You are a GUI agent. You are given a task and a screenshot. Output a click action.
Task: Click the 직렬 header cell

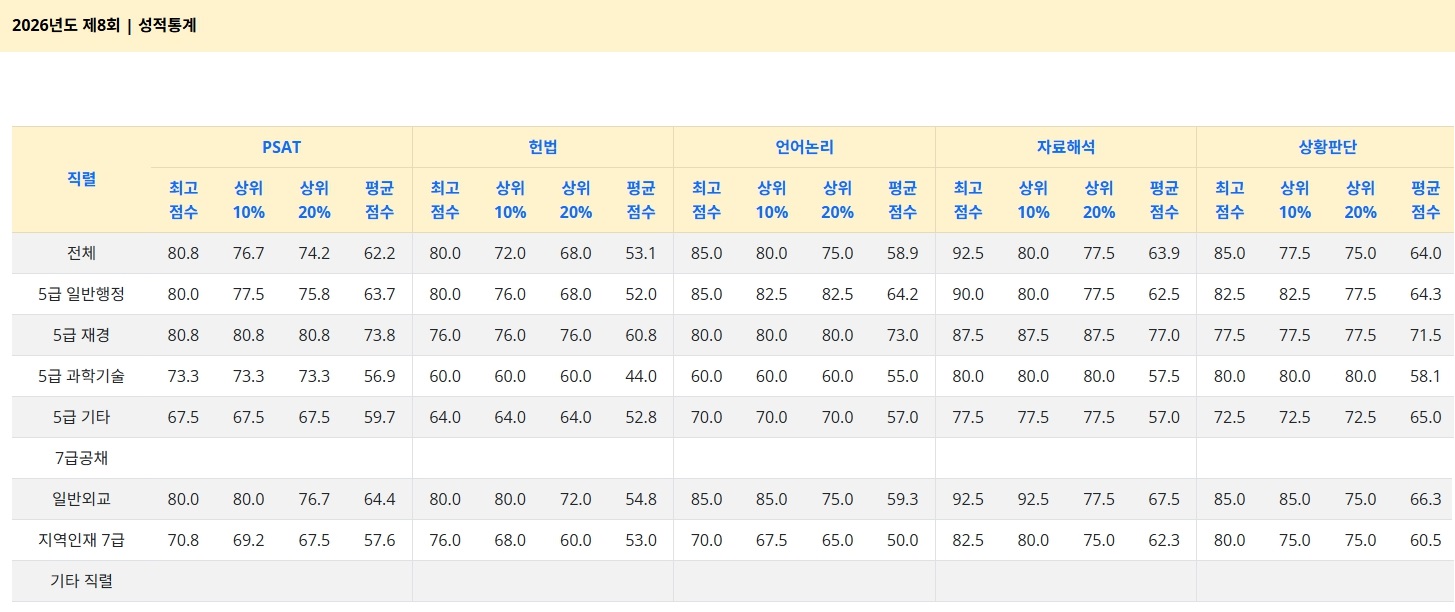coord(81,180)
